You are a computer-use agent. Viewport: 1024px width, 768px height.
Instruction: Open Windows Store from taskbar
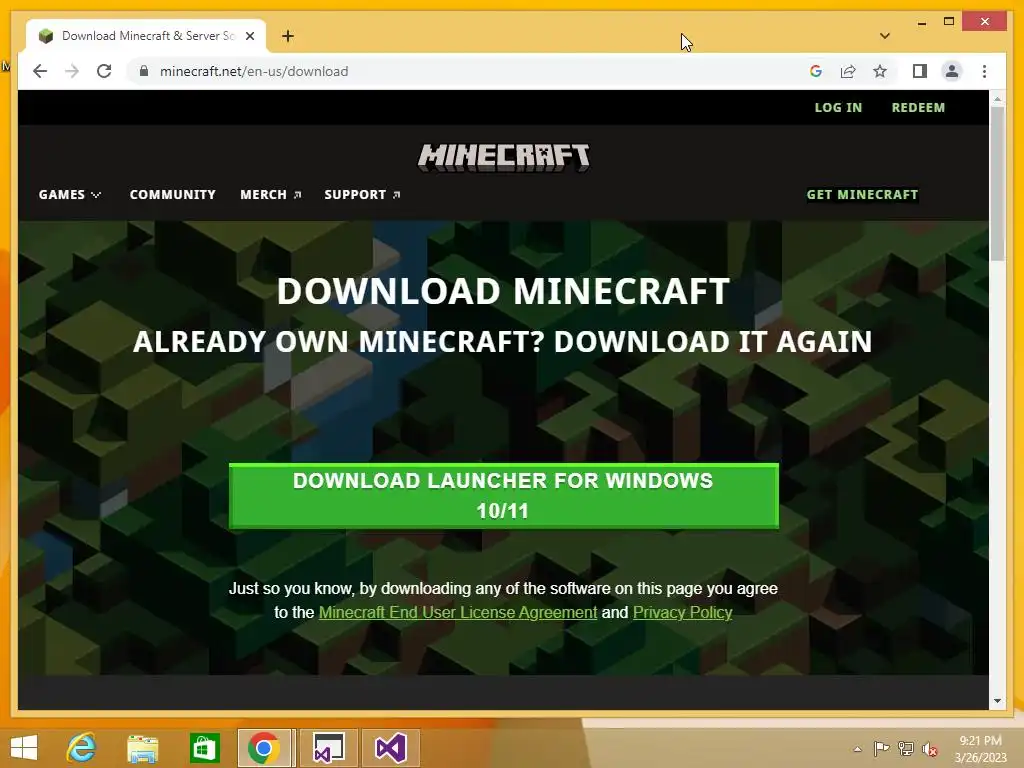204,748
